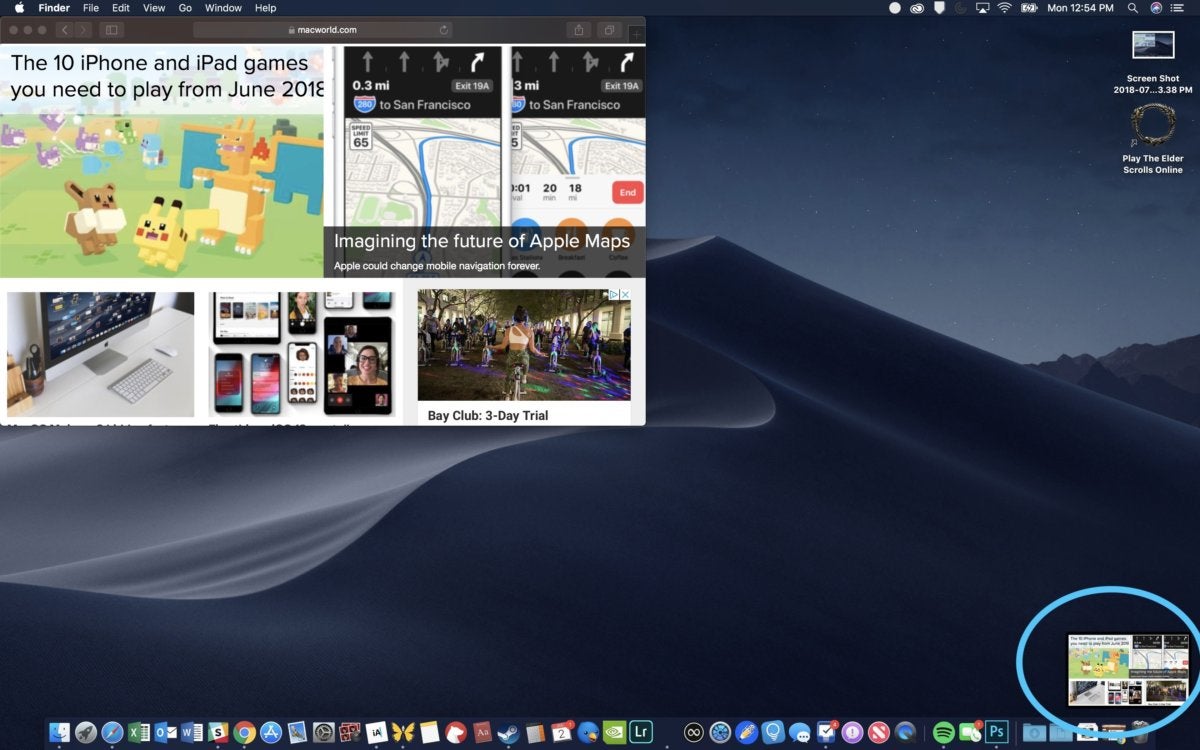
Task: Activate Siri from the menu bar
Action: click(x=1156, y=8)
